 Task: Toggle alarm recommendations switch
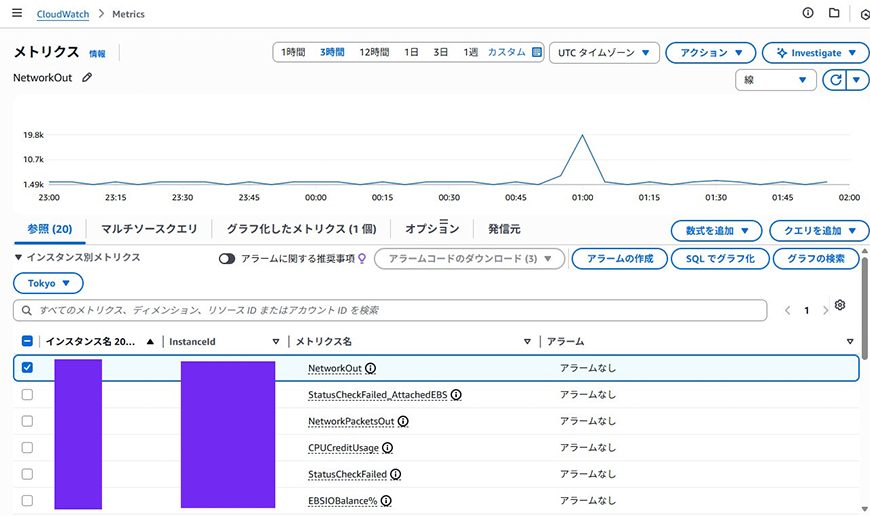point(227,259)
